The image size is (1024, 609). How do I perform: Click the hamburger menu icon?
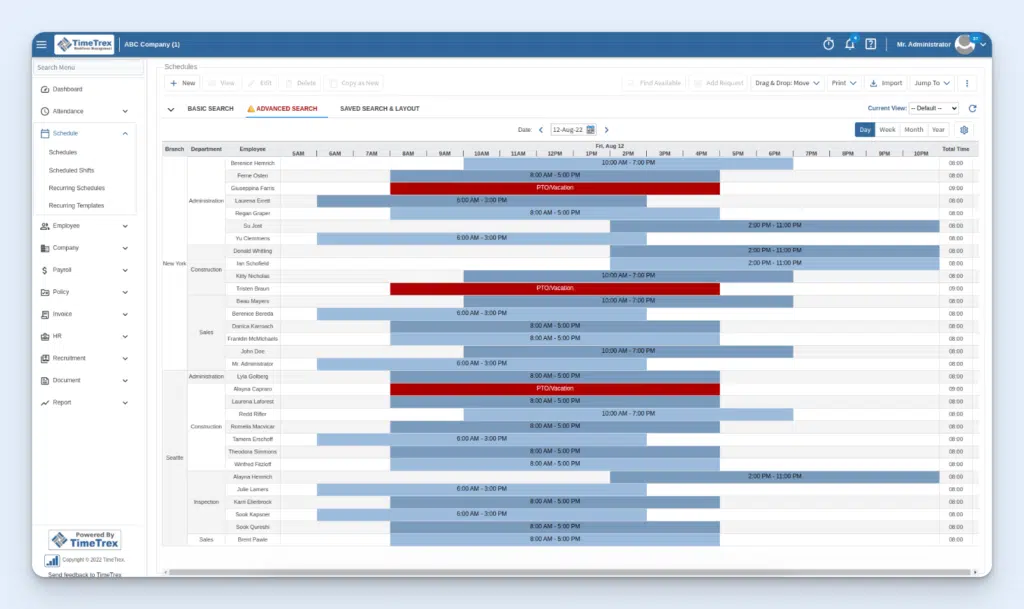click(41, 44)
